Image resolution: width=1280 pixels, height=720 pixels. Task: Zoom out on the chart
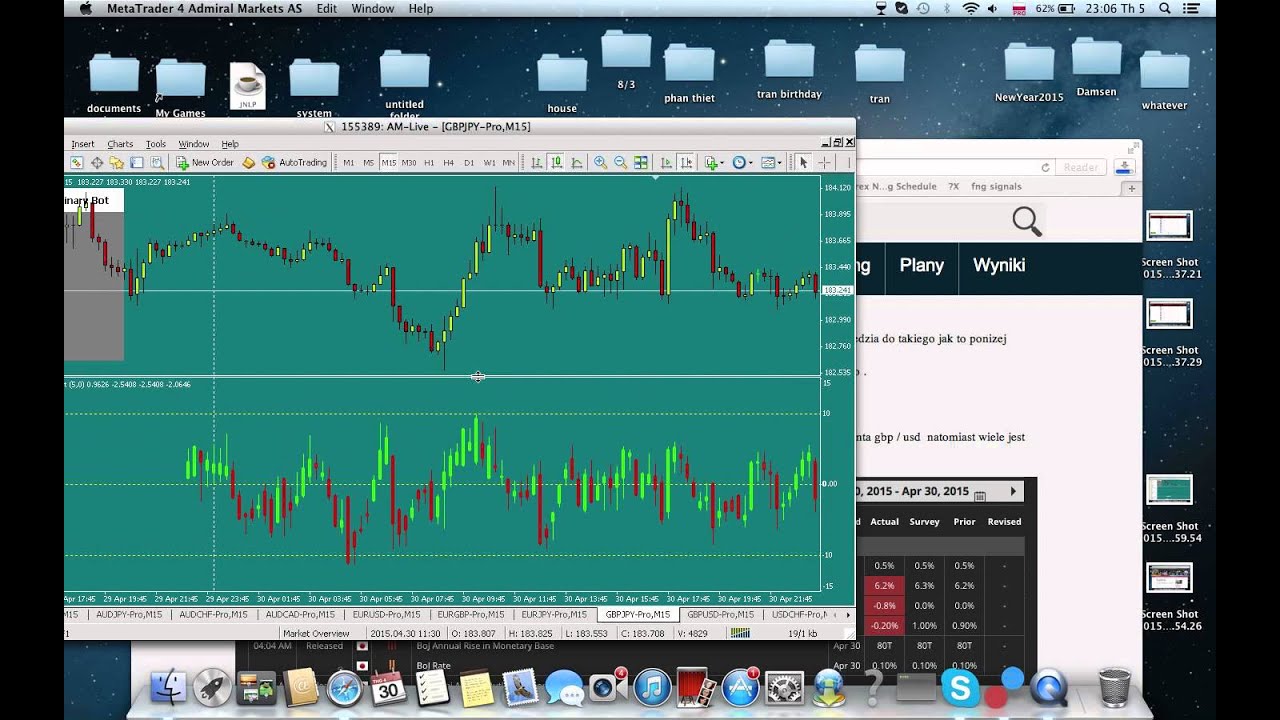coord(620,162)
